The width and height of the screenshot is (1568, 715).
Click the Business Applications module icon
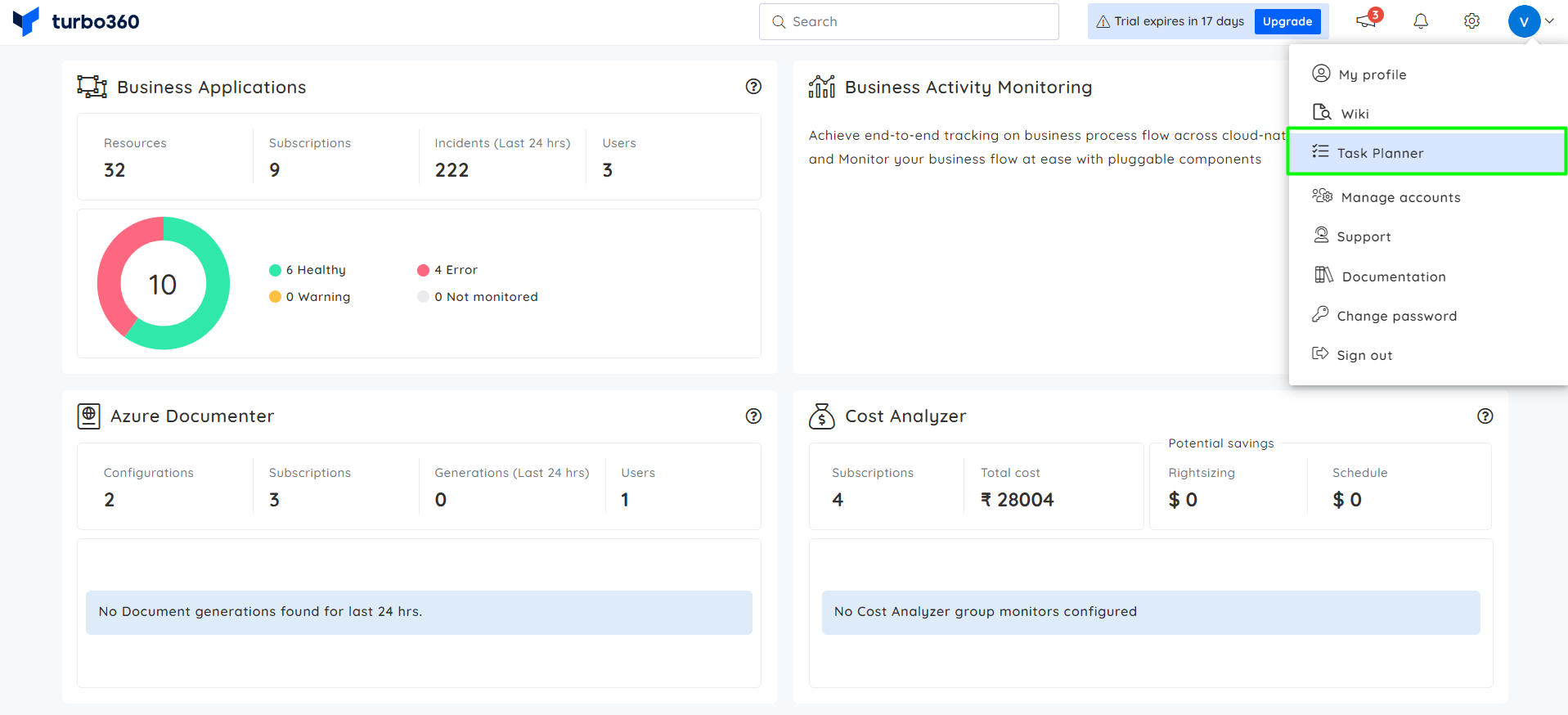[x=92, y=87]
